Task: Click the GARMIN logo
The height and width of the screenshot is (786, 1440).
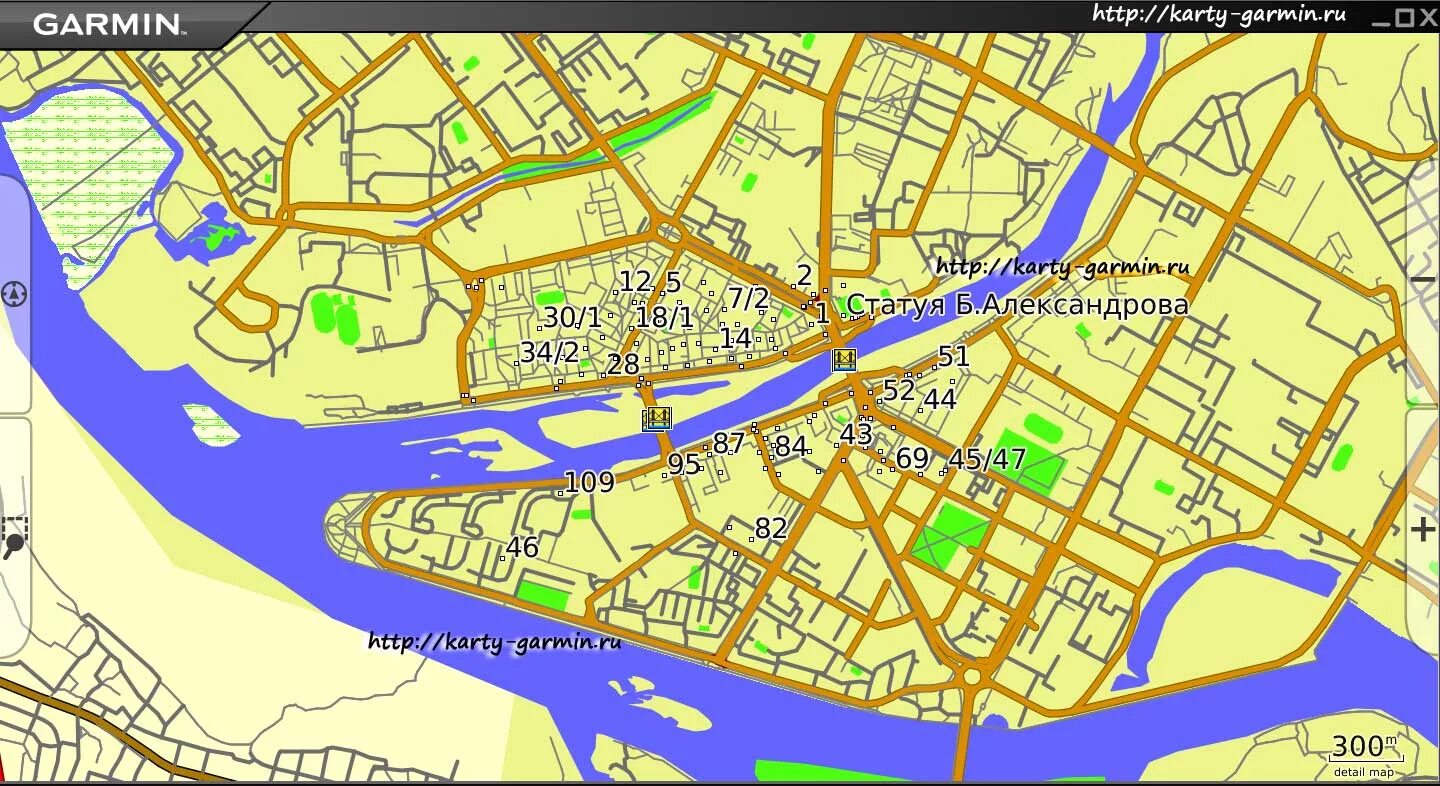Action: click(x=108, y=24)
